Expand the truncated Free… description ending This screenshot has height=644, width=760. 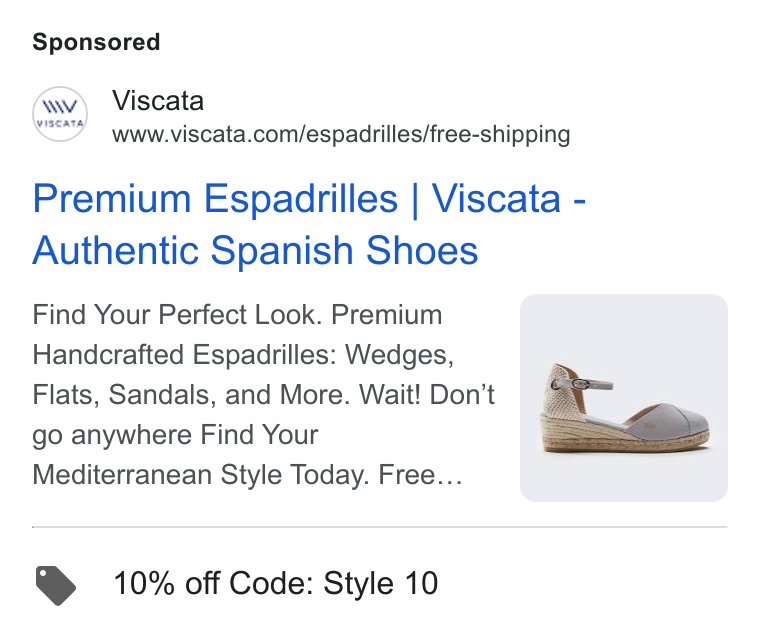(420, 474)
